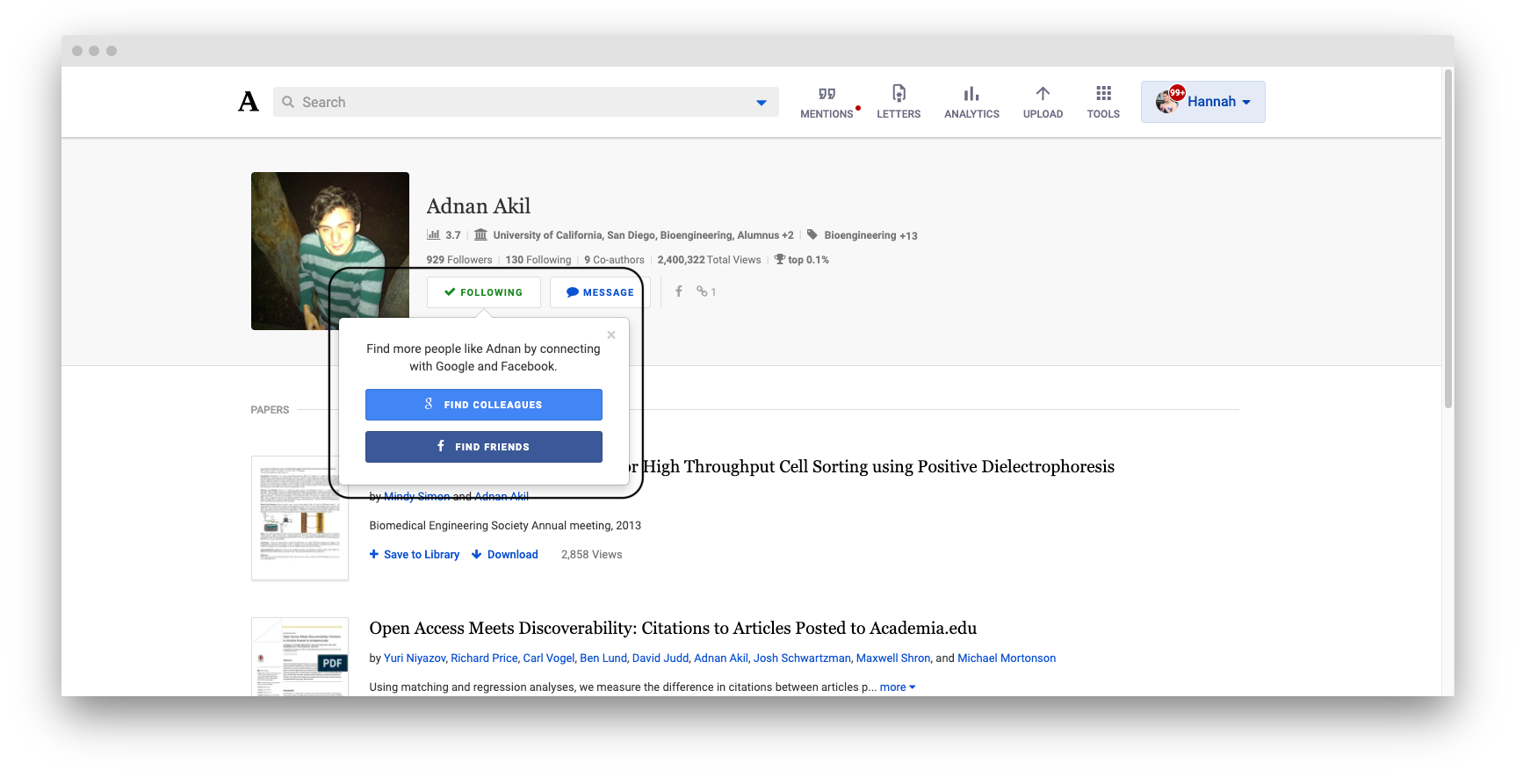Open the PDF thumbnail of second paper

[x=300, y=657]
